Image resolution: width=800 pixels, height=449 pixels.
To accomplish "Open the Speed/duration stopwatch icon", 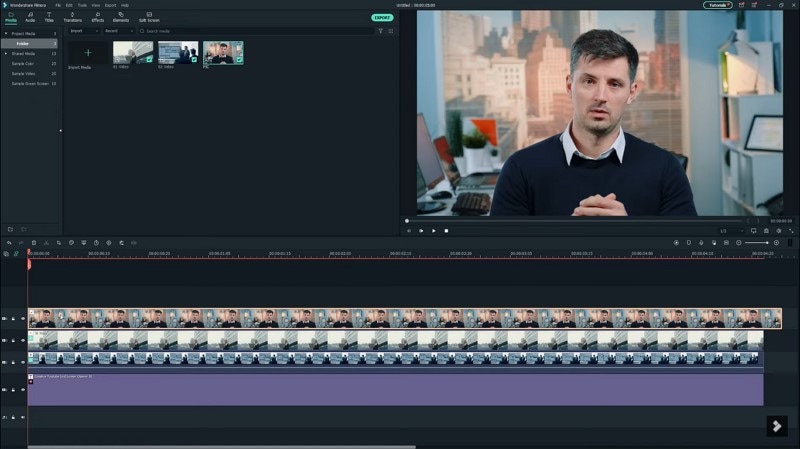I will click(96, 243).
